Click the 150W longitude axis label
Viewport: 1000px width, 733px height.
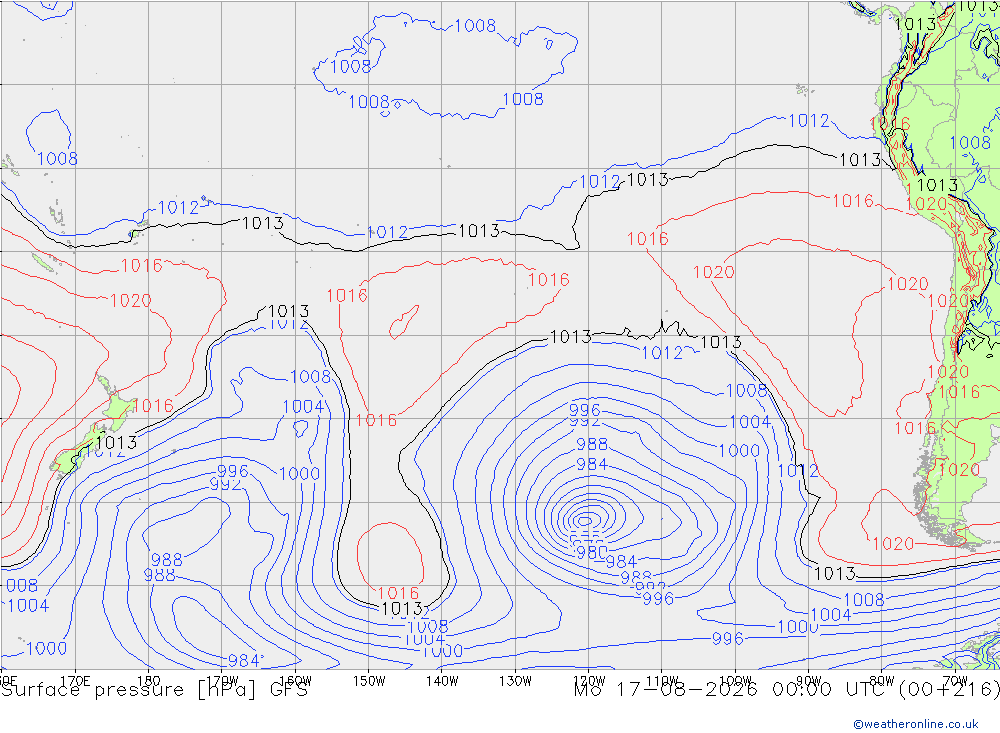pos(369,681)
